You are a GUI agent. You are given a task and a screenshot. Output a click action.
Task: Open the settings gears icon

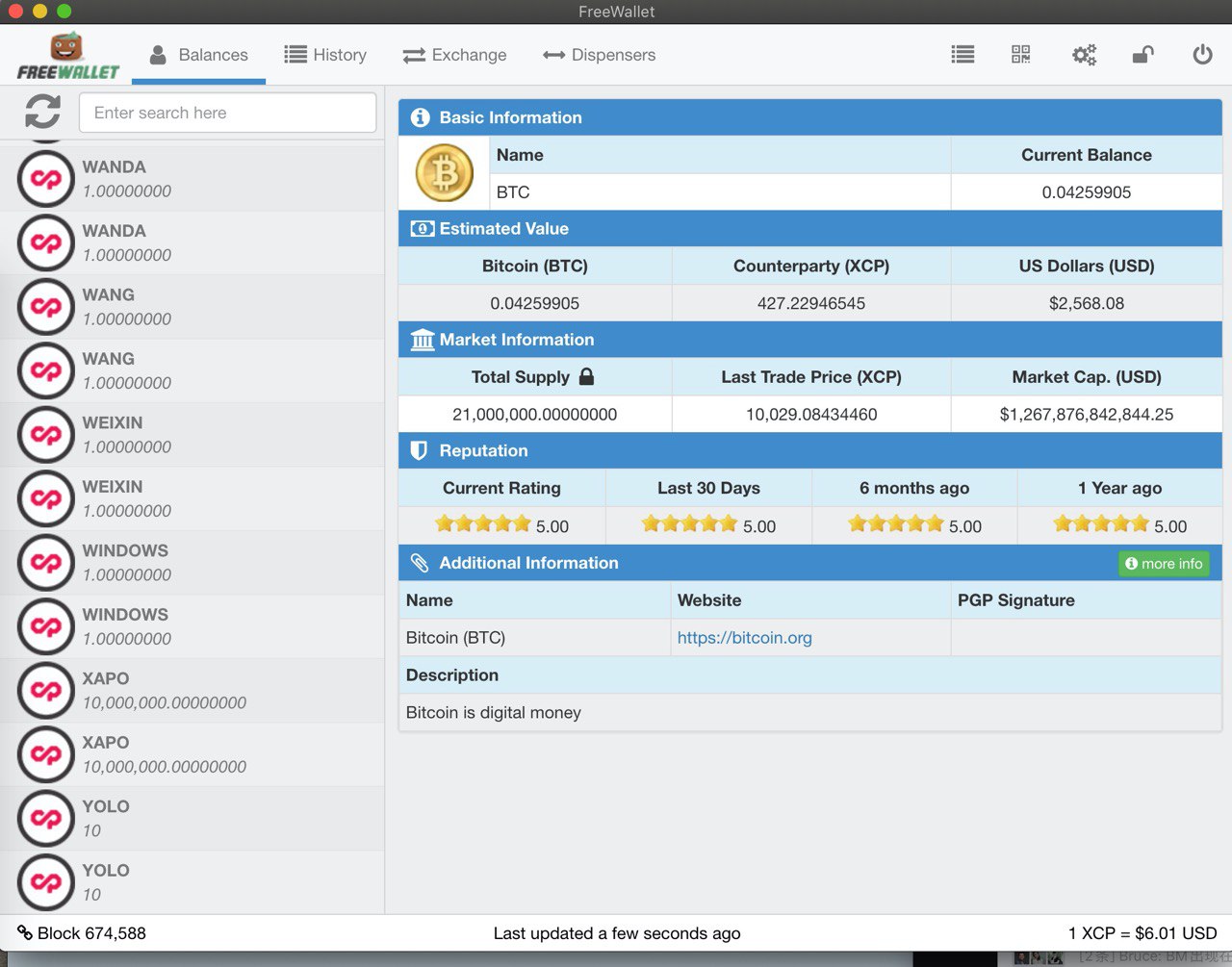pyautogui.click(x=1085, y=55)
